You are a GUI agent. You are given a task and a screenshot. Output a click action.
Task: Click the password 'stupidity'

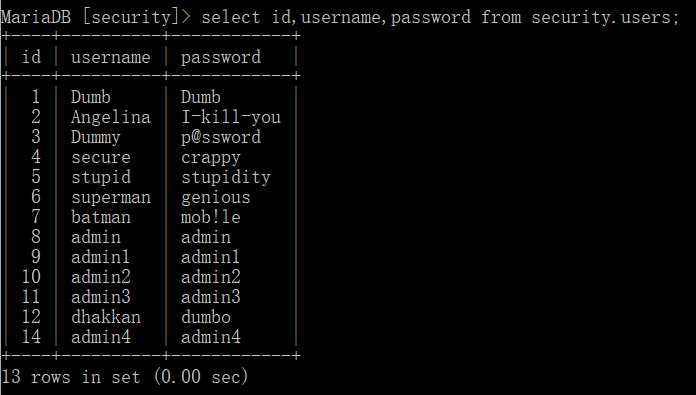(x=225, y=178)
